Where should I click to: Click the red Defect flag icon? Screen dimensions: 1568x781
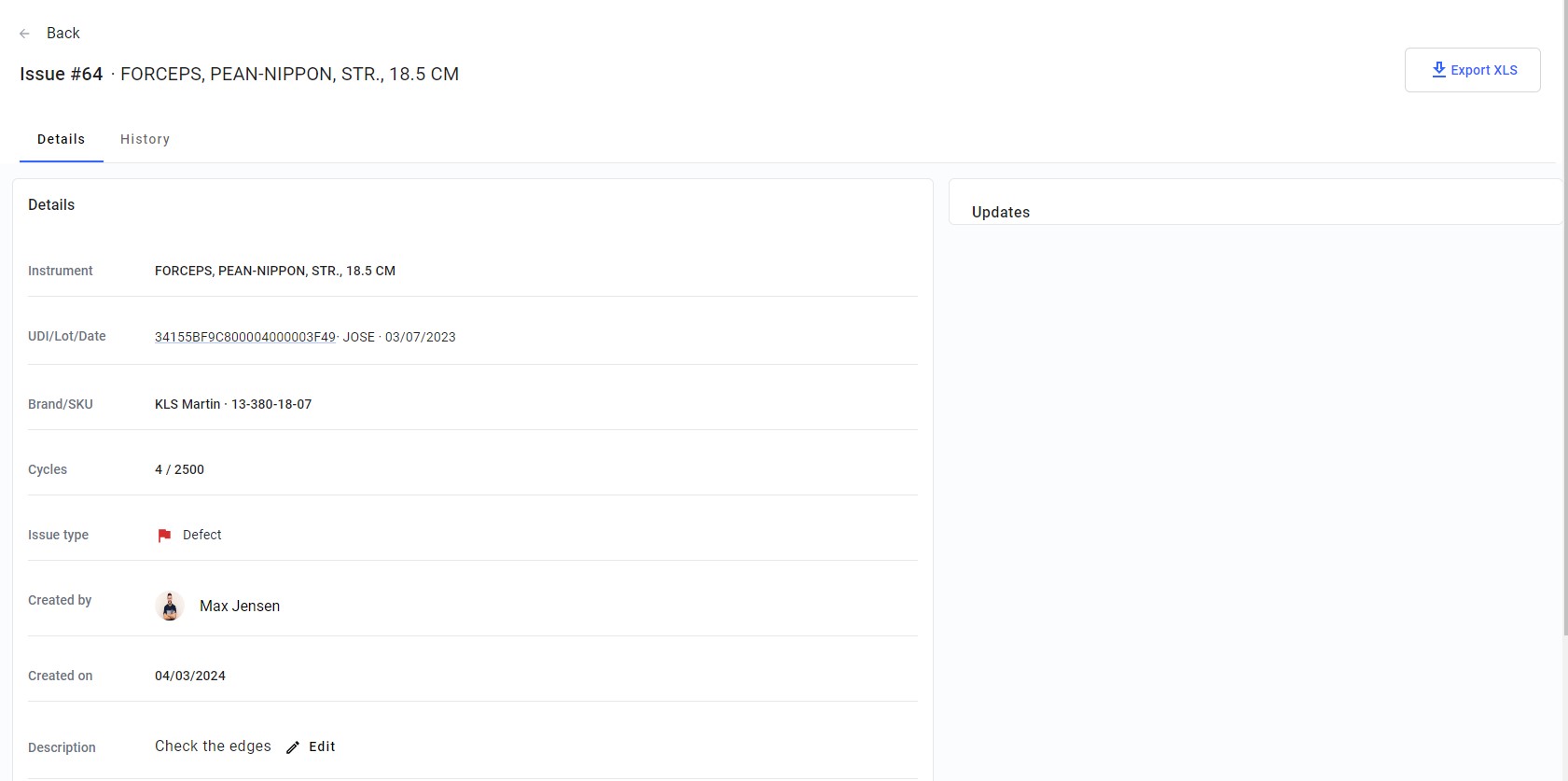coord(164,536)
